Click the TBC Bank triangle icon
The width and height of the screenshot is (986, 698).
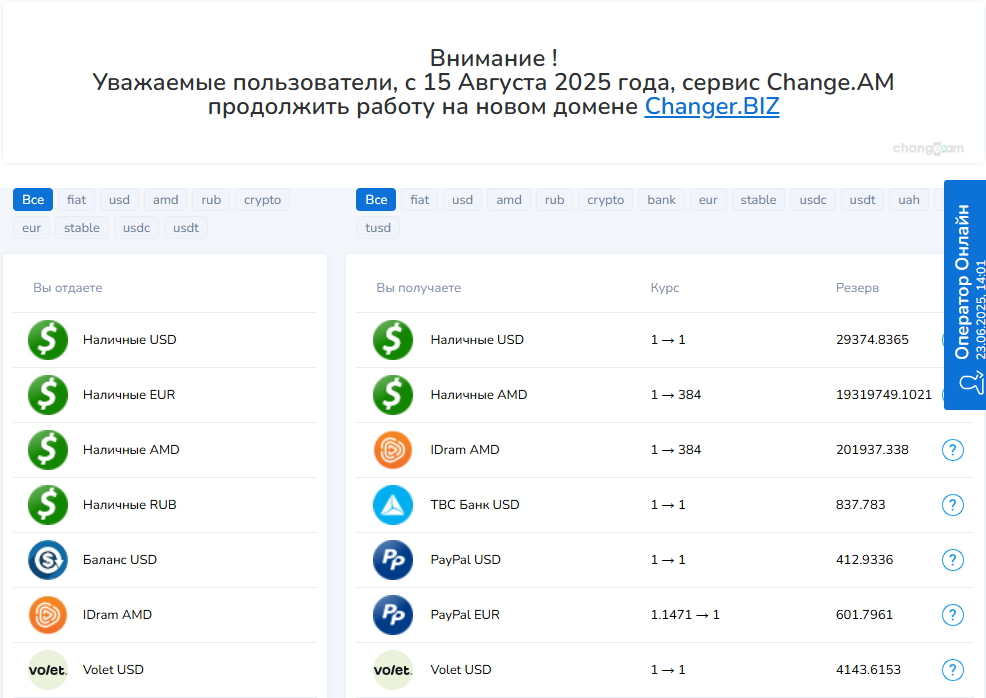pos(393,505)
